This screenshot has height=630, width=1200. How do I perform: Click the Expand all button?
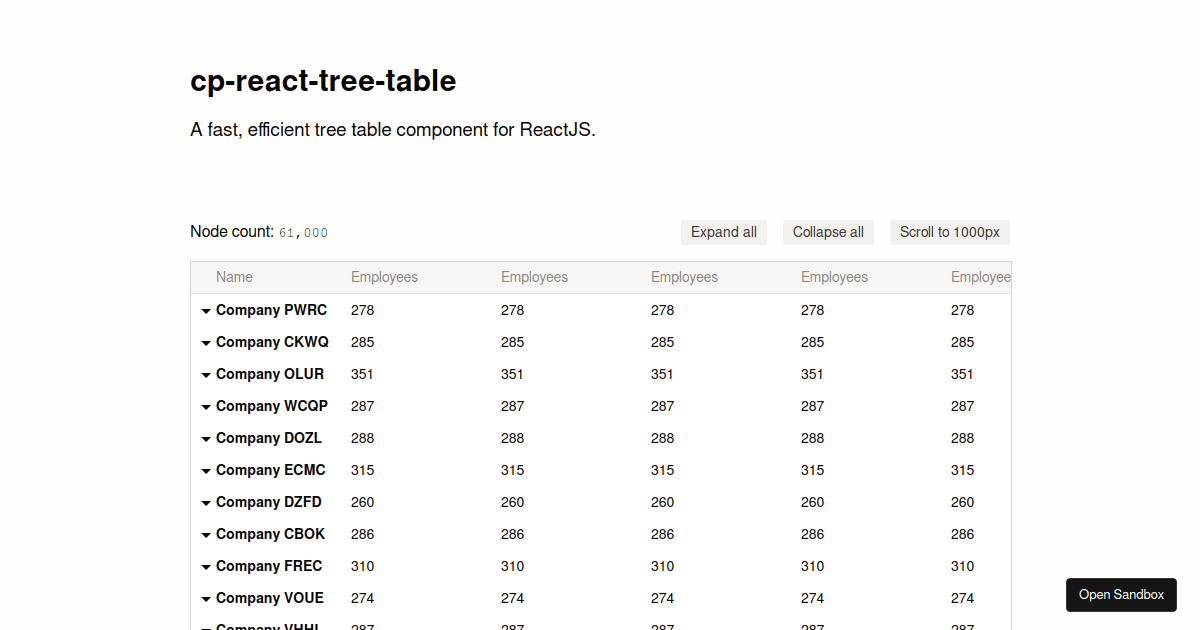[x=723, y=232]
